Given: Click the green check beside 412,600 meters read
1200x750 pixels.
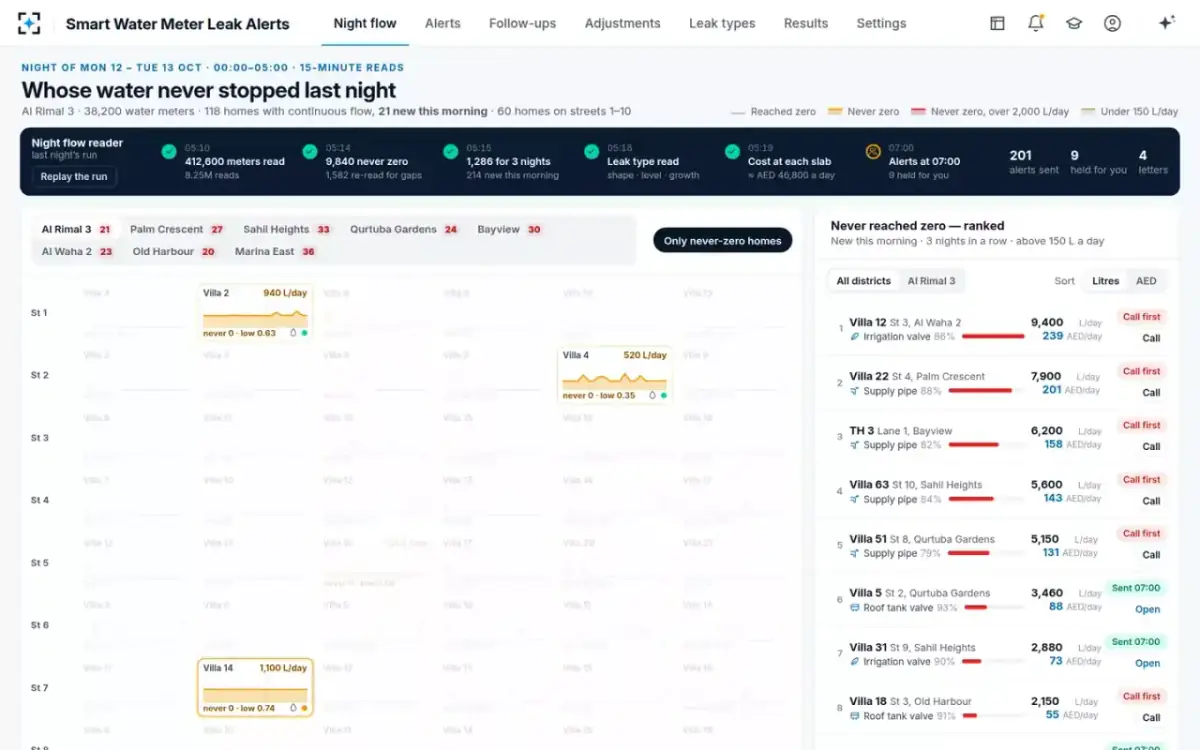Looking at the screenshot, I should (169, 152).
